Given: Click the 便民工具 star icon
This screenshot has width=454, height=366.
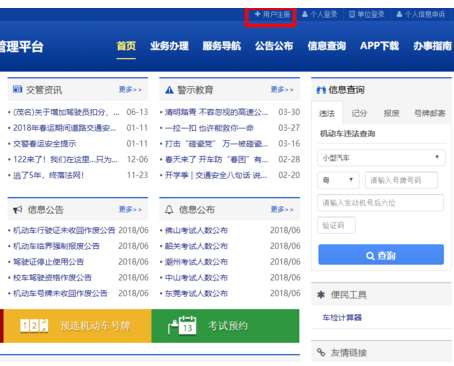Looking at the screenshot, I should click(321, 294).
